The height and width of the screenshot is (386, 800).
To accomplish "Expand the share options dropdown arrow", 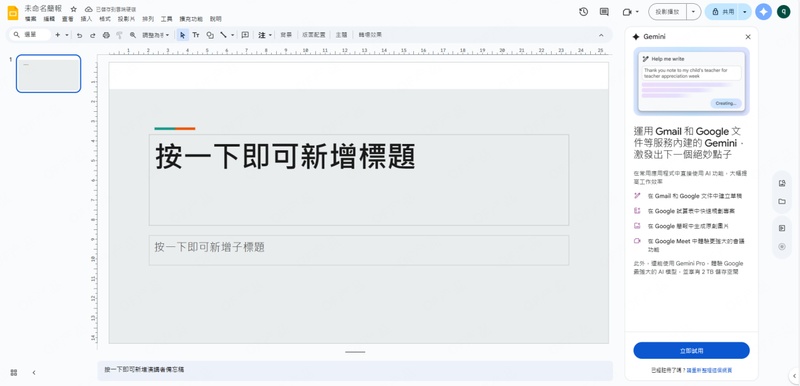I will (x=745, y=12).
